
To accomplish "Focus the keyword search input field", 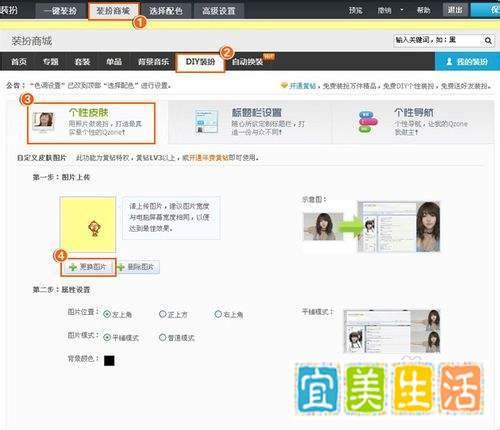I will (437, 40).
